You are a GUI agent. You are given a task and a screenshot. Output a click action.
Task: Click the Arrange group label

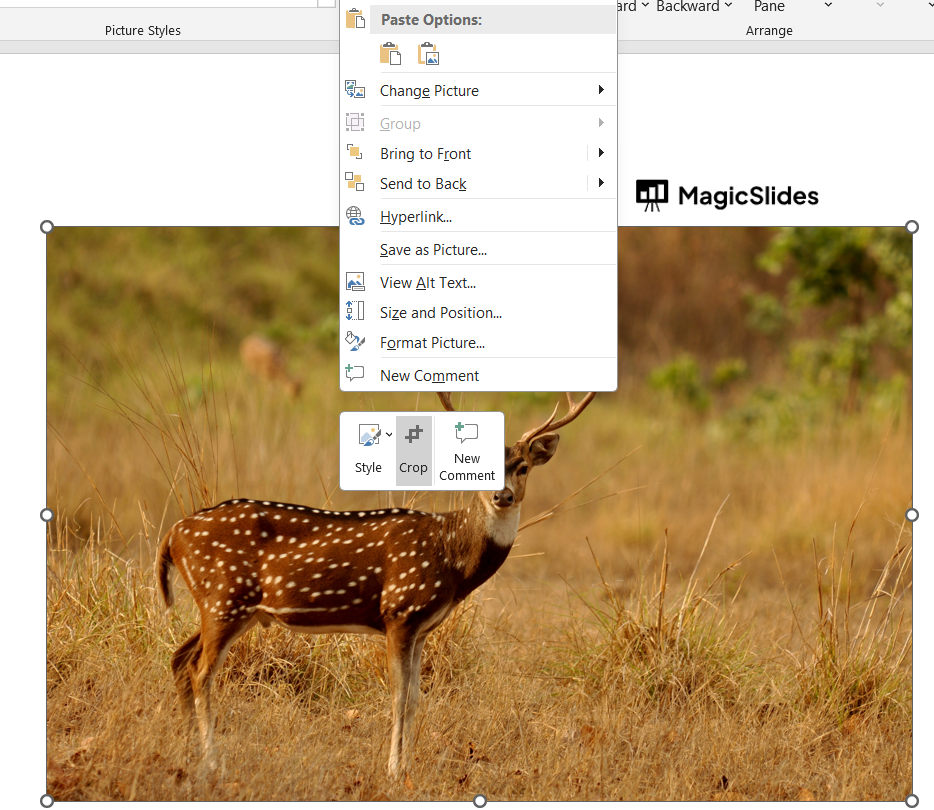click(769, 30)
